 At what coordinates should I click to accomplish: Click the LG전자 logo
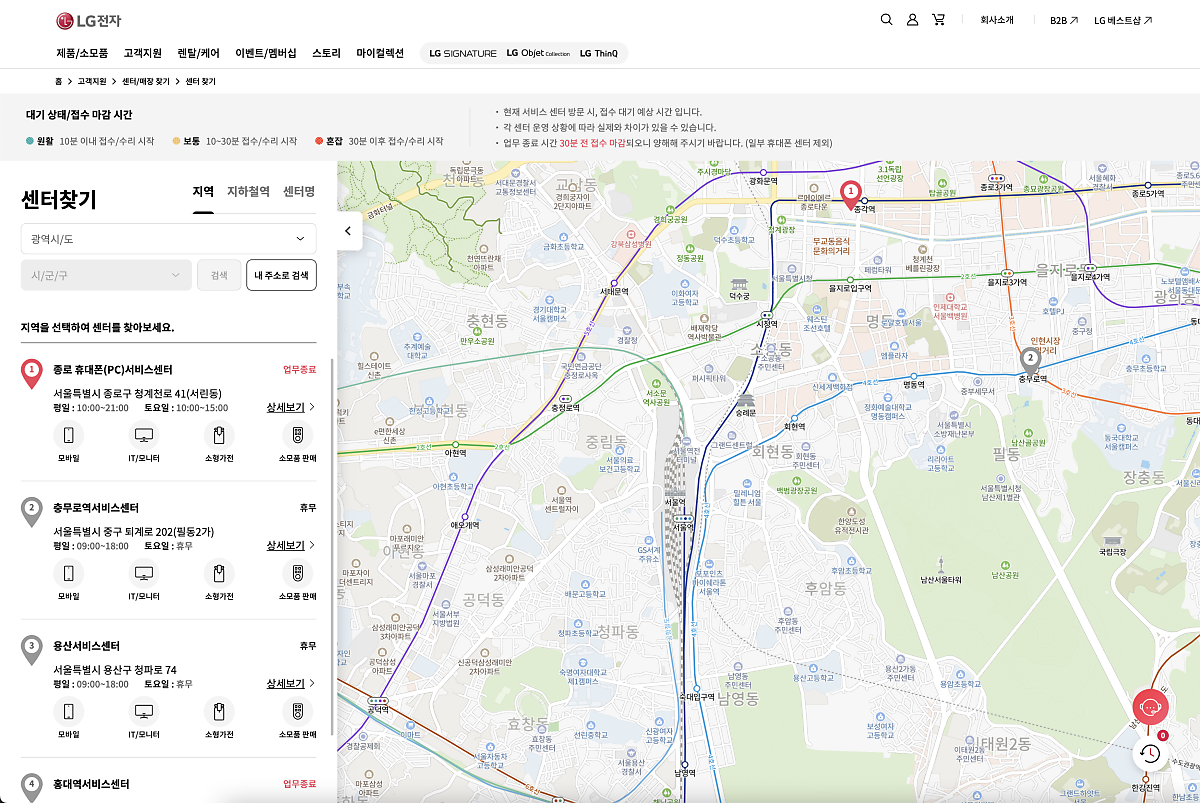pos(88,20)
